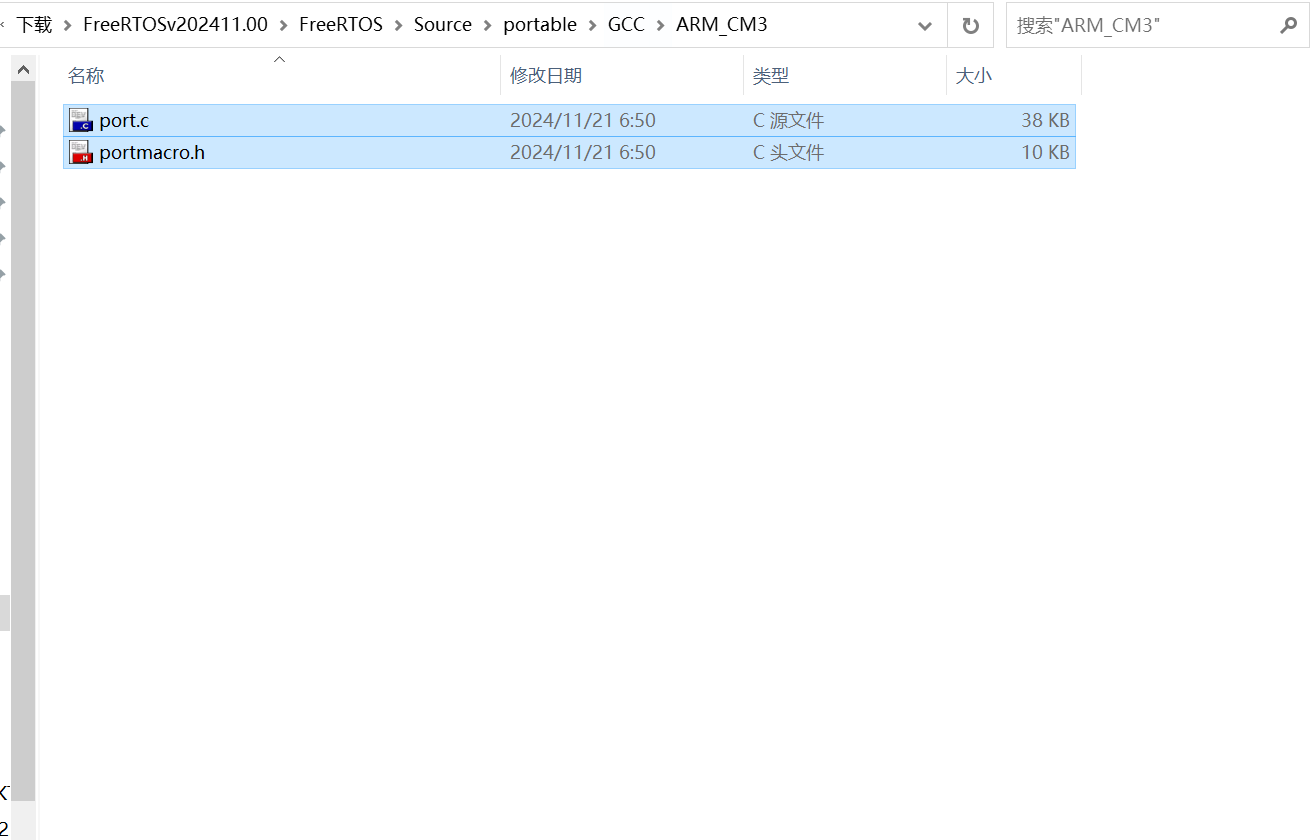Select the portmacro.h file name
This screenshot has height=840, width=1311.
click(152, 152)
